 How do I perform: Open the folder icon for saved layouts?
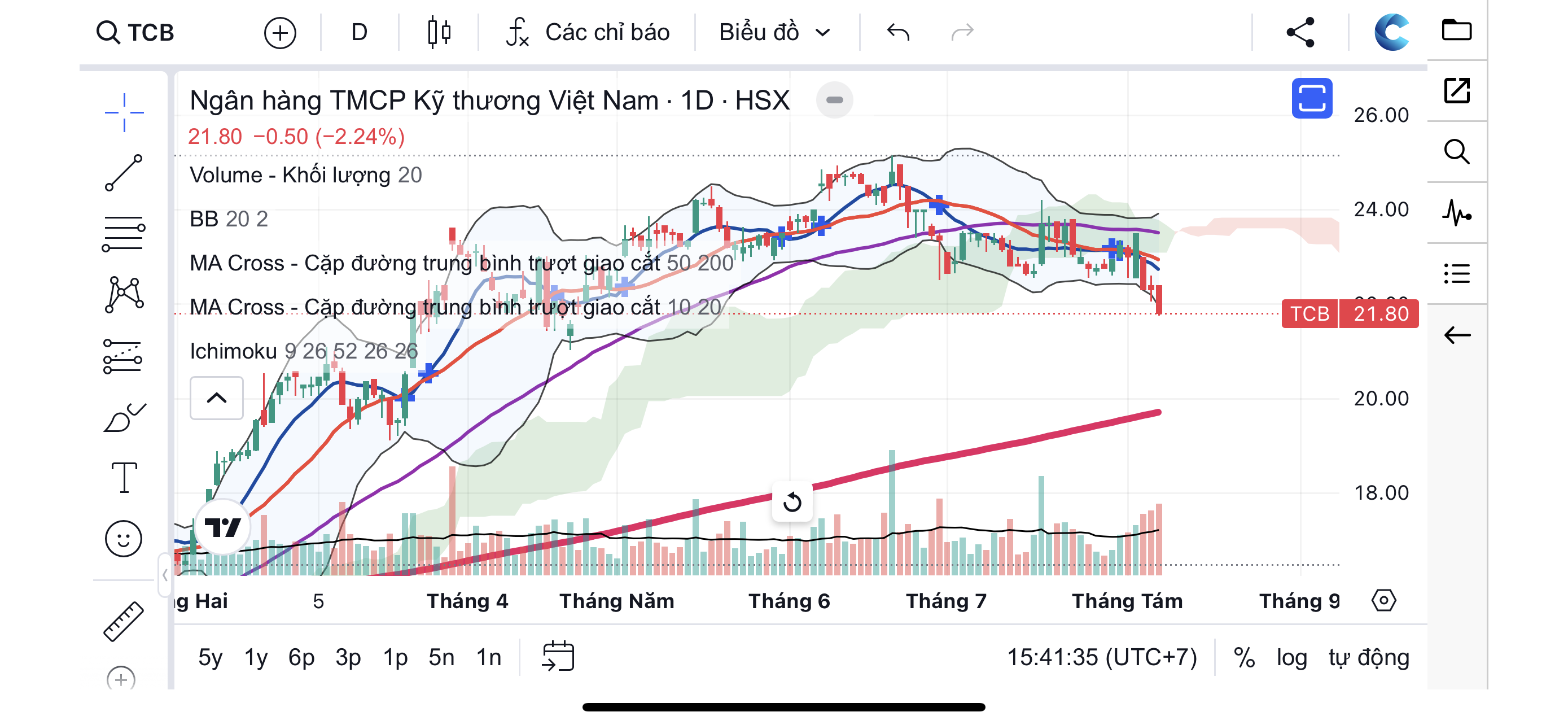click(x=1457, y=30)
